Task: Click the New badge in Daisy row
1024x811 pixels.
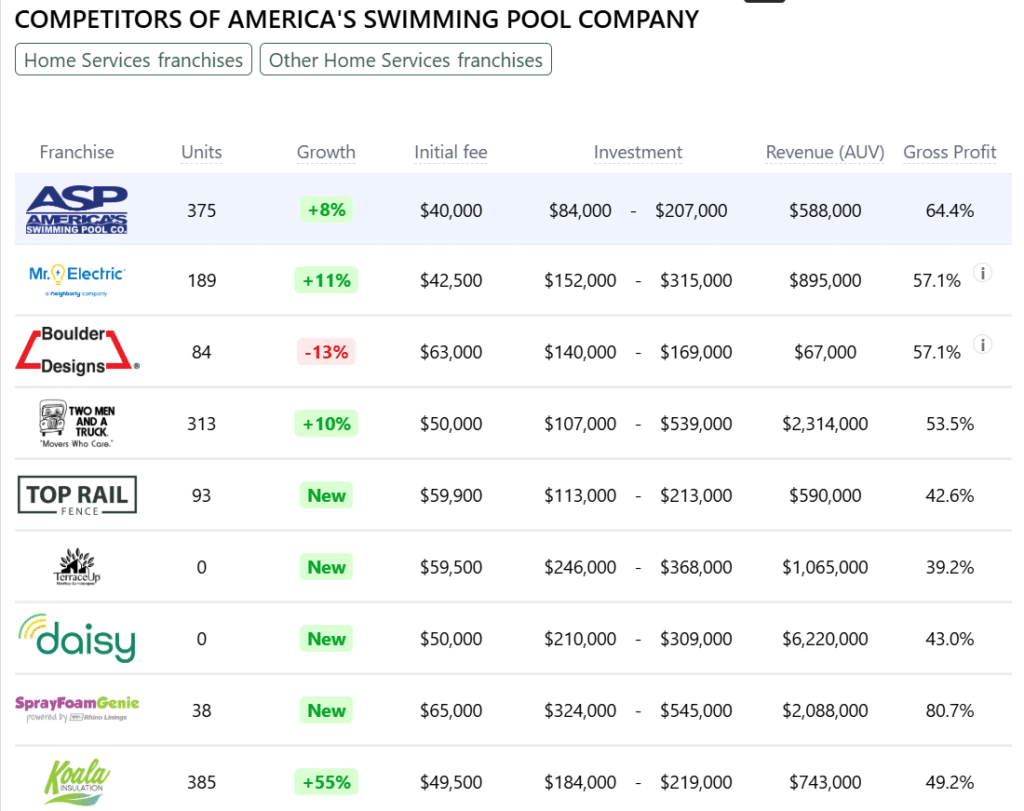Action: click(326, 639)
